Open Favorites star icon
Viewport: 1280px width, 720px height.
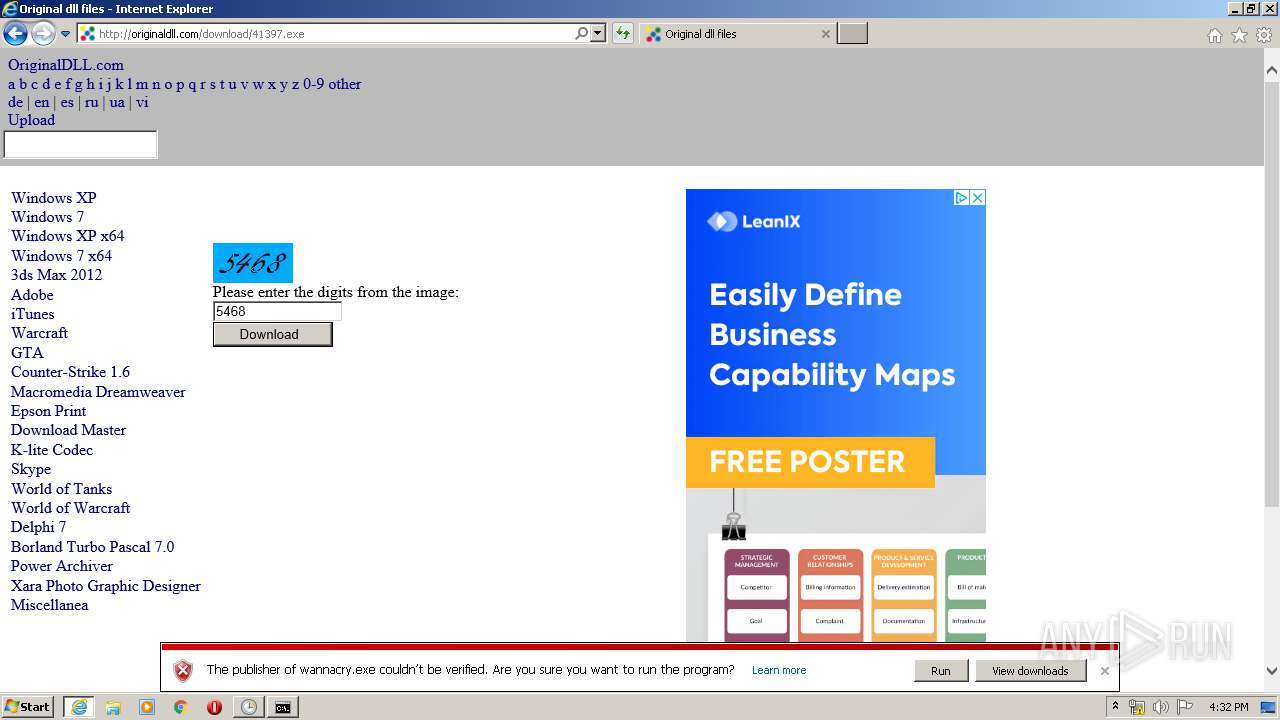[x=1239, y=35]
